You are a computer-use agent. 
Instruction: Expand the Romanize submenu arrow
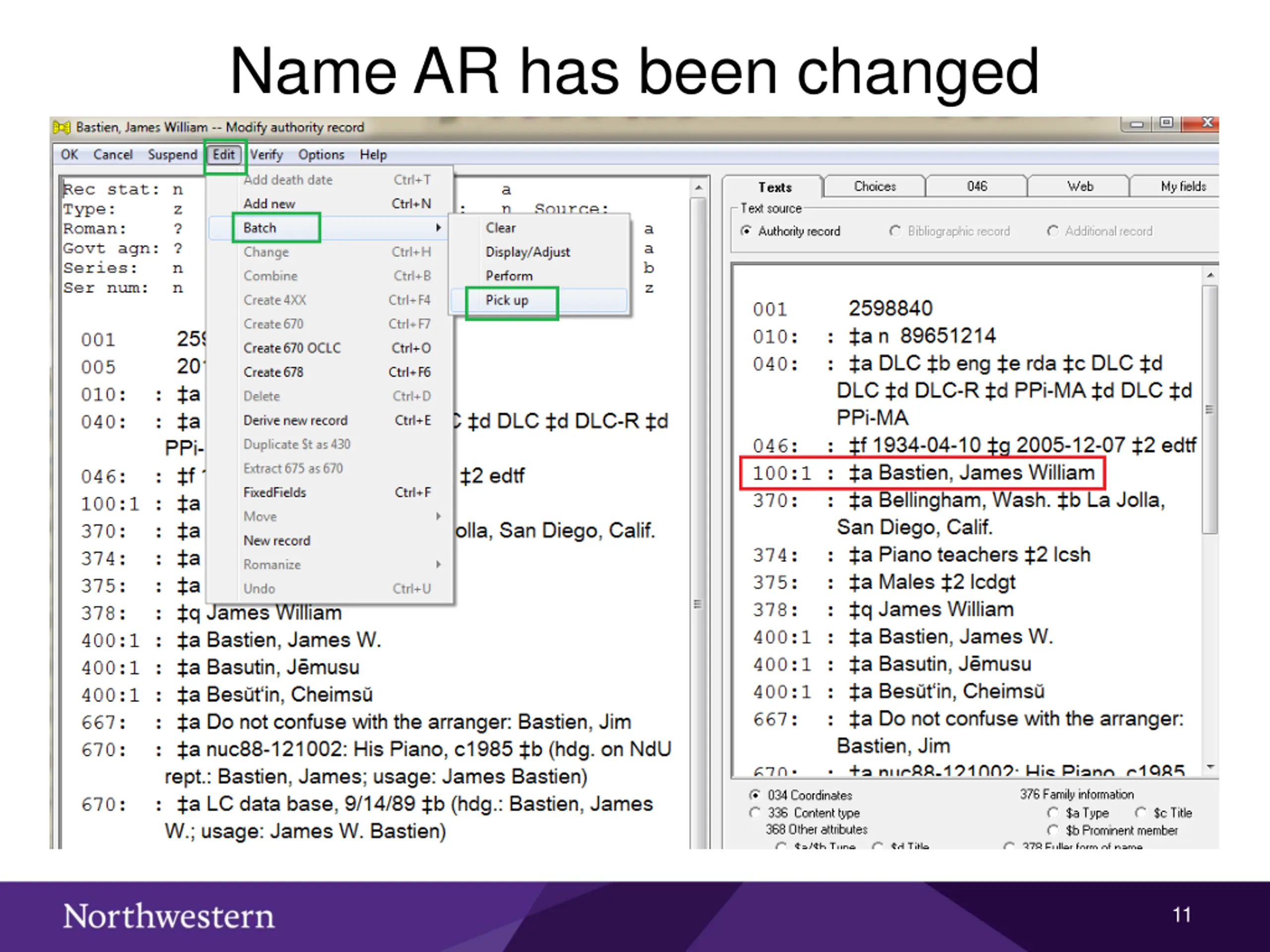tap(439, 565)
